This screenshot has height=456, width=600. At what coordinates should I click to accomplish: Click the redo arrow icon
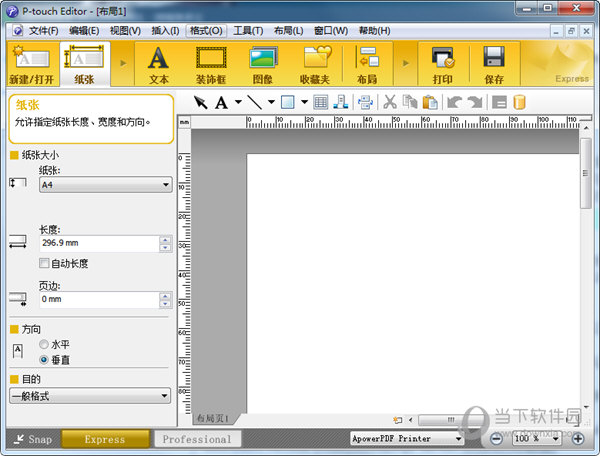coord(475,102)
